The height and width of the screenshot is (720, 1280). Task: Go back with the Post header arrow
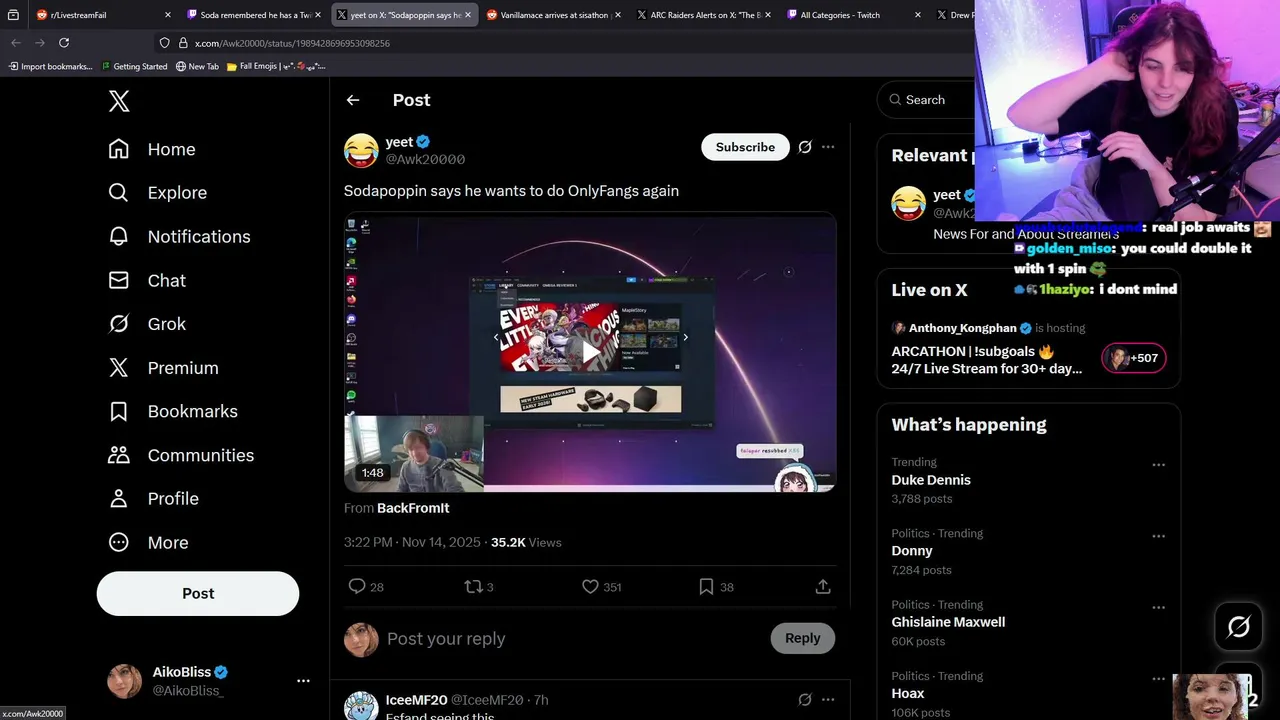(353, 100)
